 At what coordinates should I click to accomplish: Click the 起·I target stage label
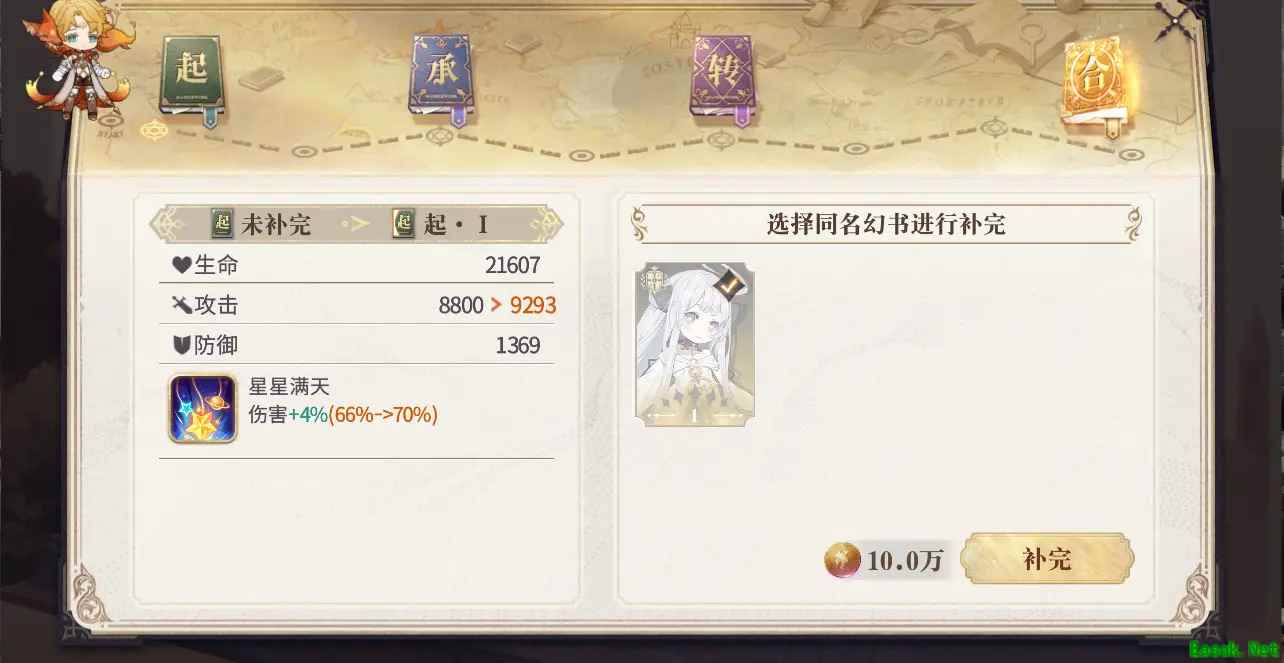[441, 225]
